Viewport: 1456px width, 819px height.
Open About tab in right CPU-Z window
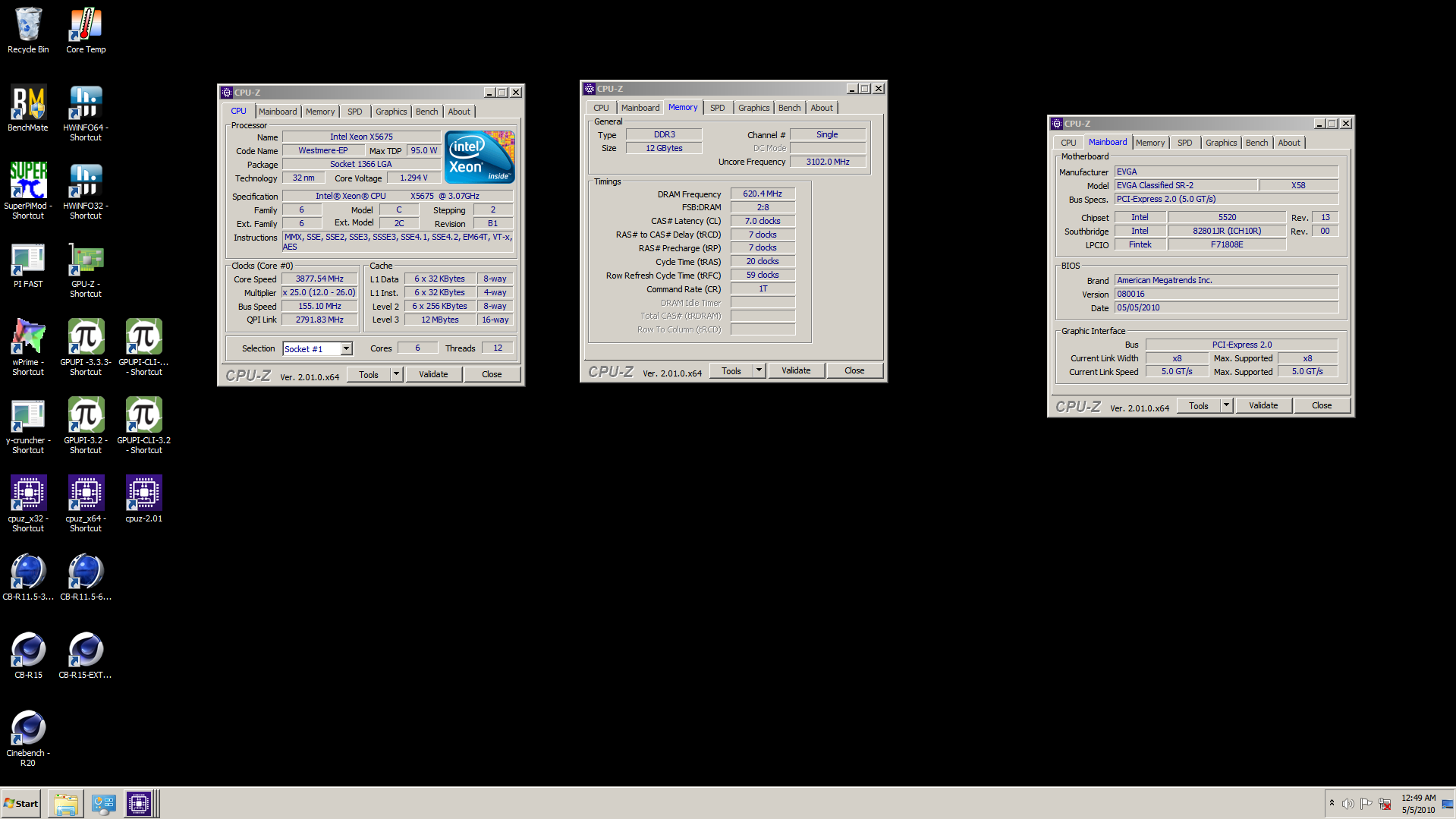click(1288, 143)
